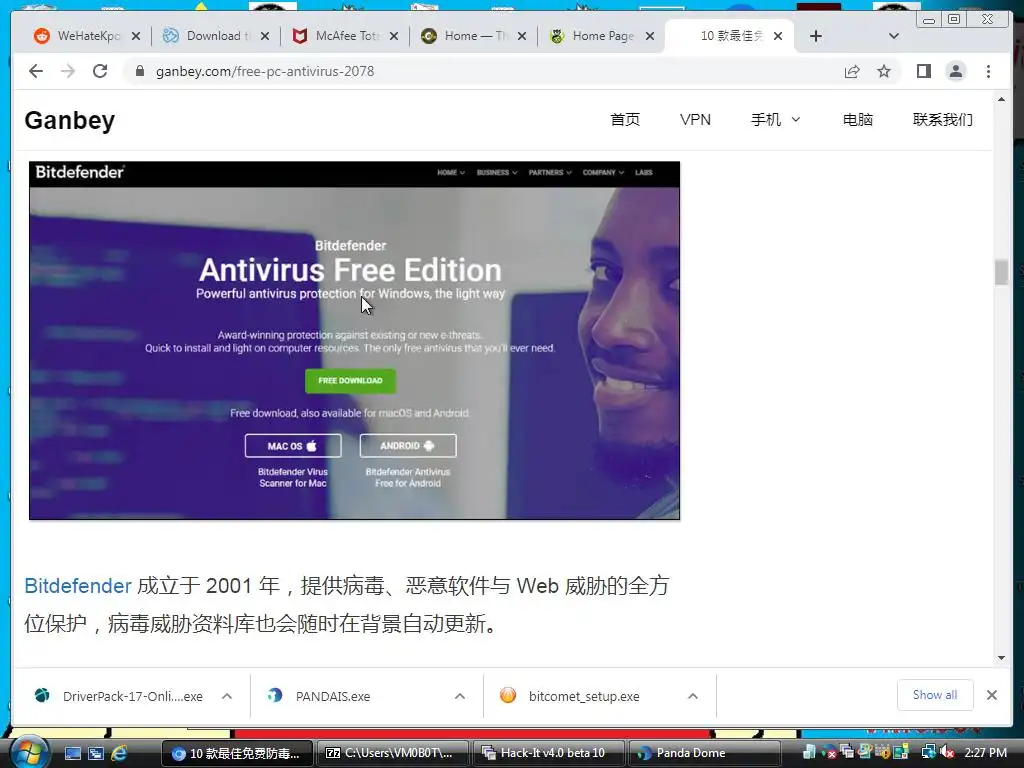Click the padlock site info icon
This screenshot has height=768, width=1024.
(140, 71)
